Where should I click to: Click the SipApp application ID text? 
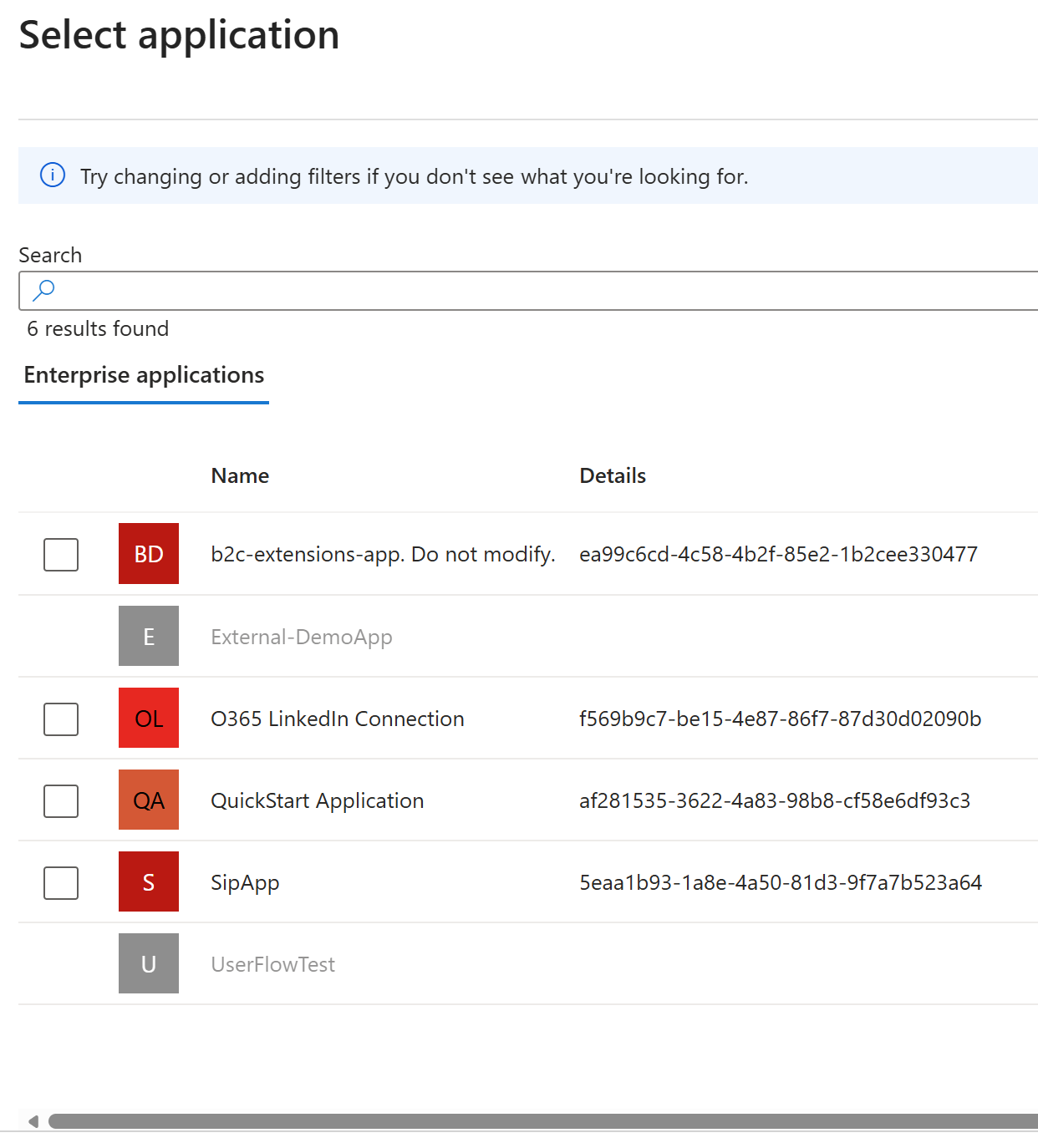(x=780, y=882)
